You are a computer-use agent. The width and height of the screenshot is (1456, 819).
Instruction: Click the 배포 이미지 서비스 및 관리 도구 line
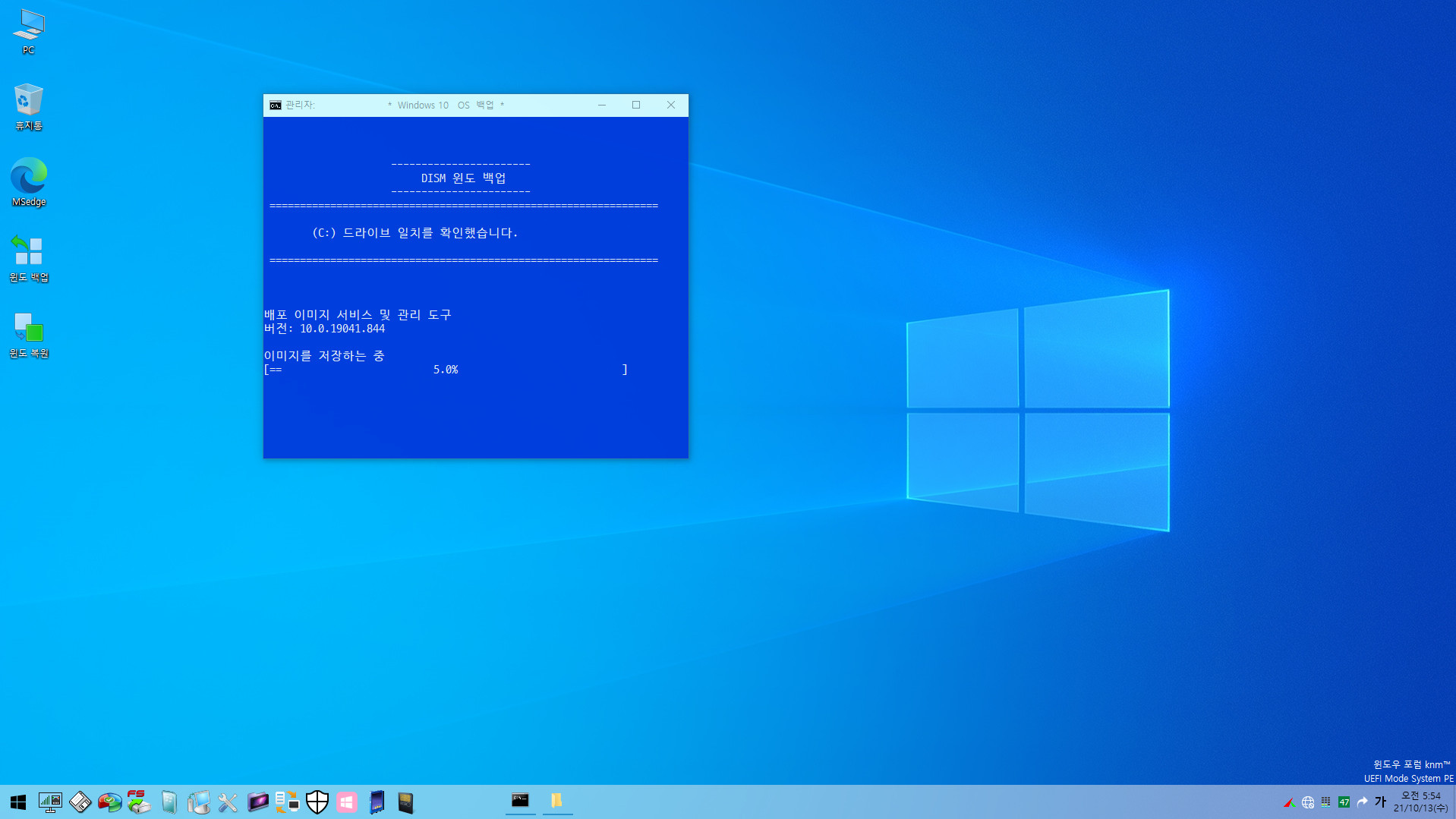click(x=358, y=315)
